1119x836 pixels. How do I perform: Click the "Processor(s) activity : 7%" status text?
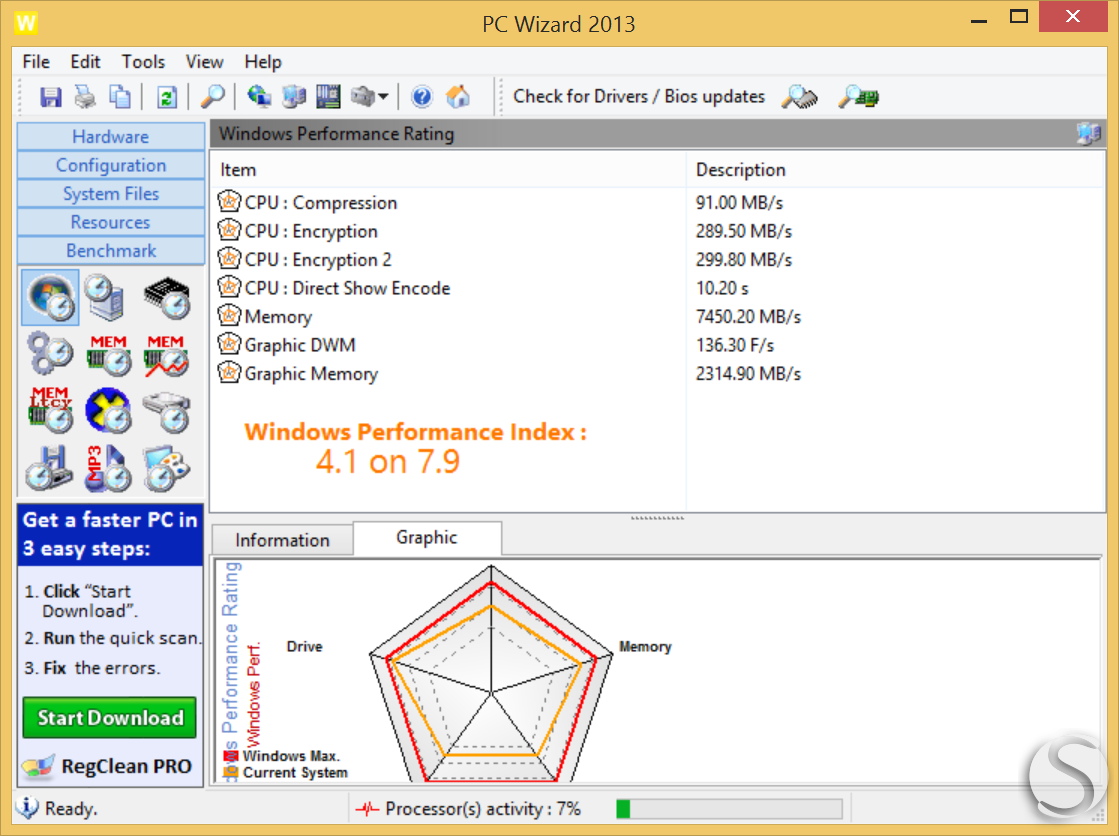point(483,808)
